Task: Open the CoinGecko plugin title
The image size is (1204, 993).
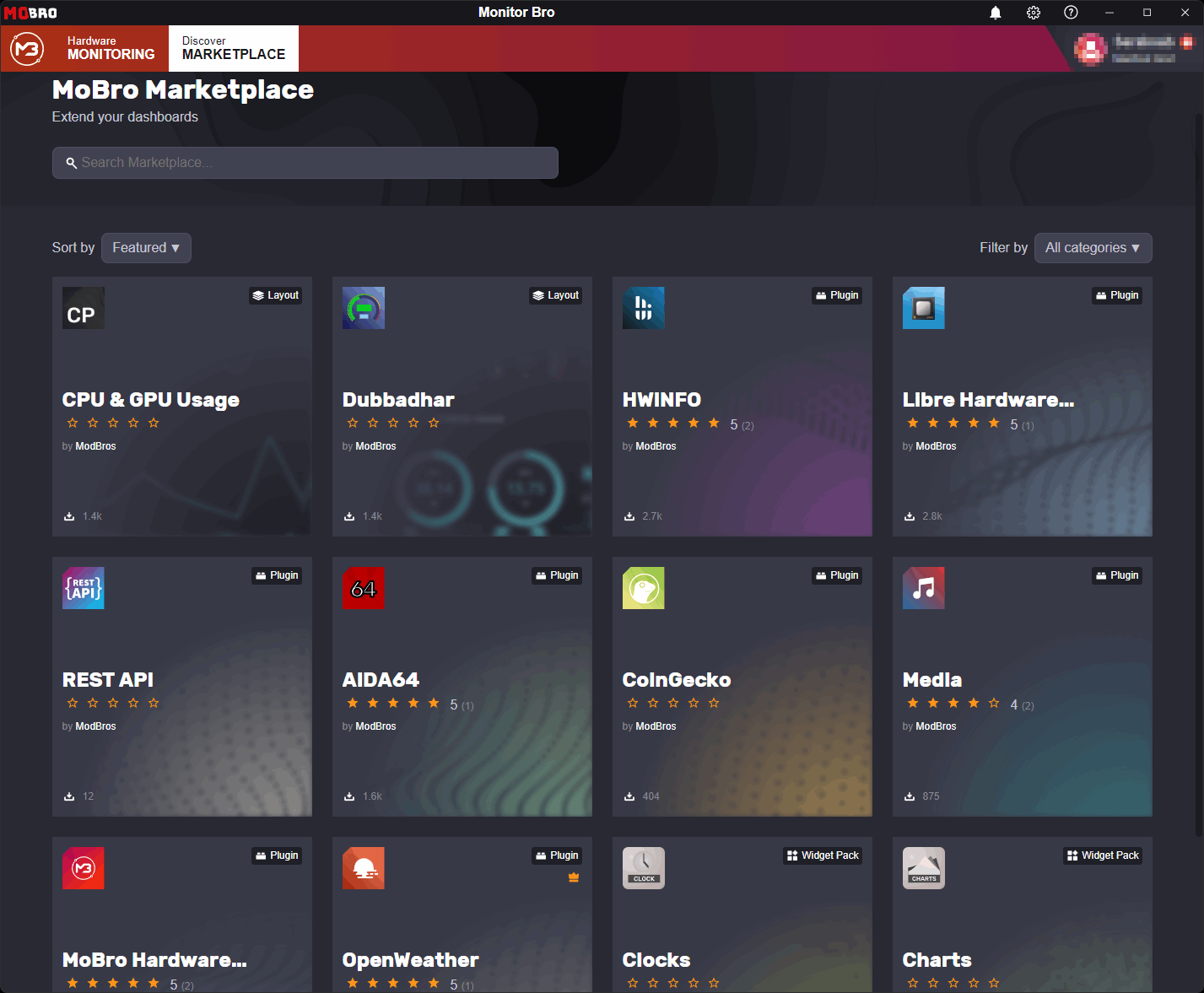Action: click(677, 680)
